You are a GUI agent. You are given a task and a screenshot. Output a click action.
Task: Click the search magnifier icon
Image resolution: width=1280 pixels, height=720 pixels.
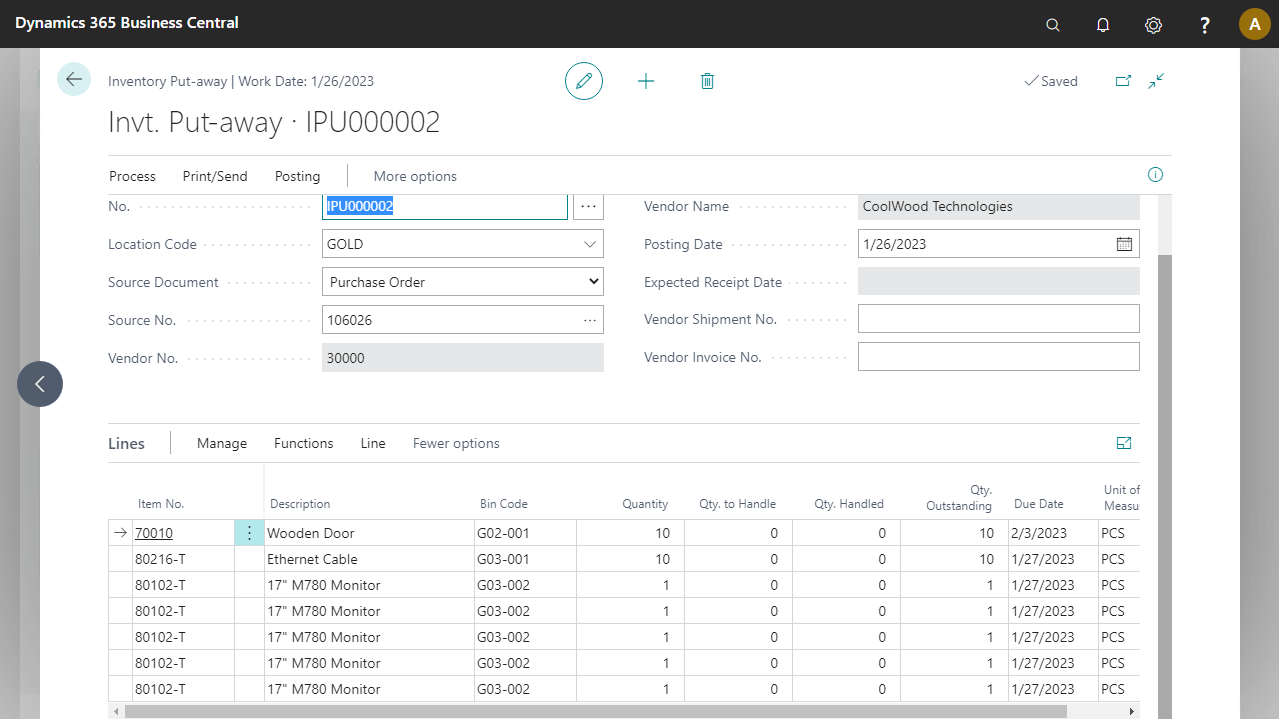tap(1052, 25)
